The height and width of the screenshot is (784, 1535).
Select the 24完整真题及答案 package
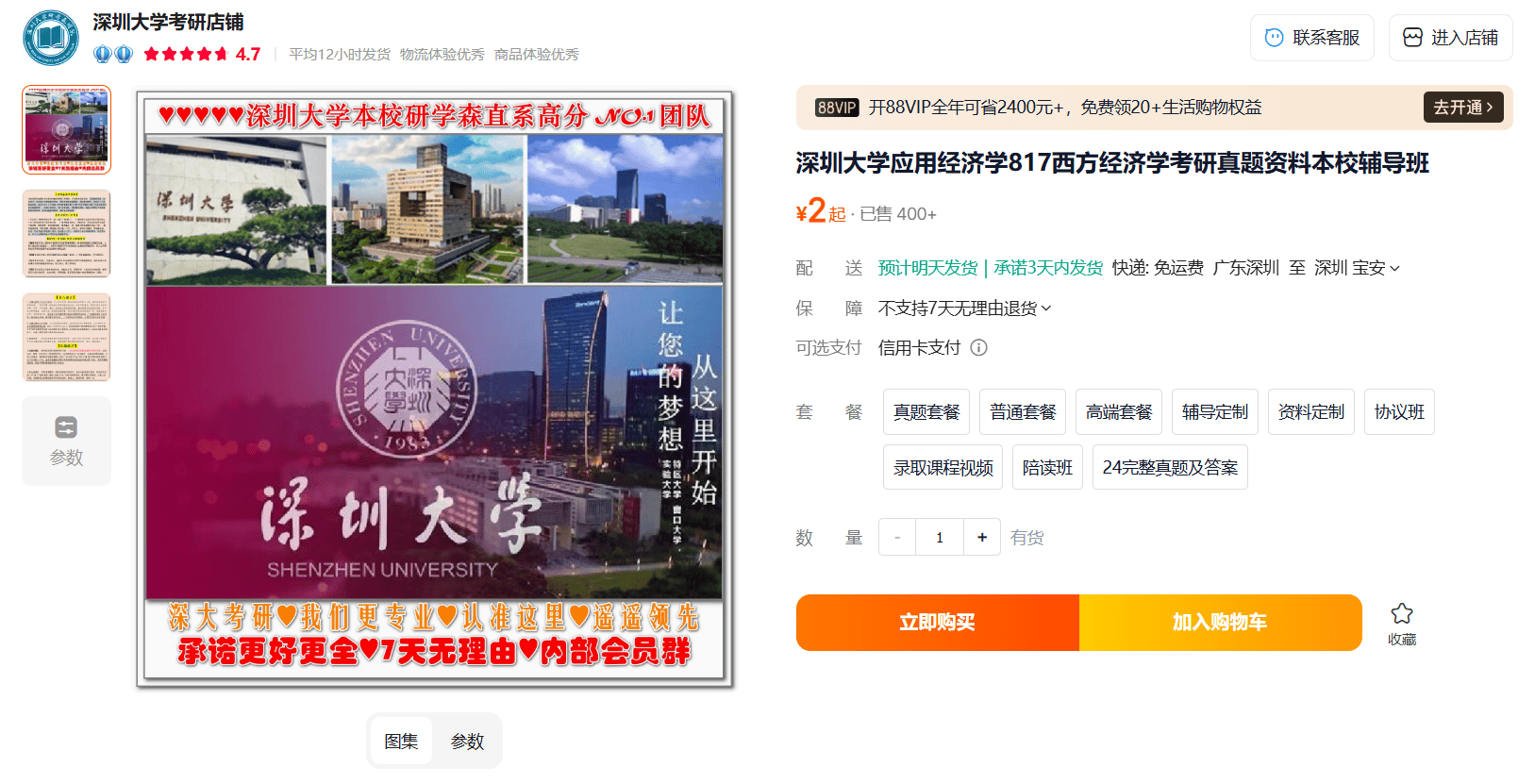click(1170, 468)
